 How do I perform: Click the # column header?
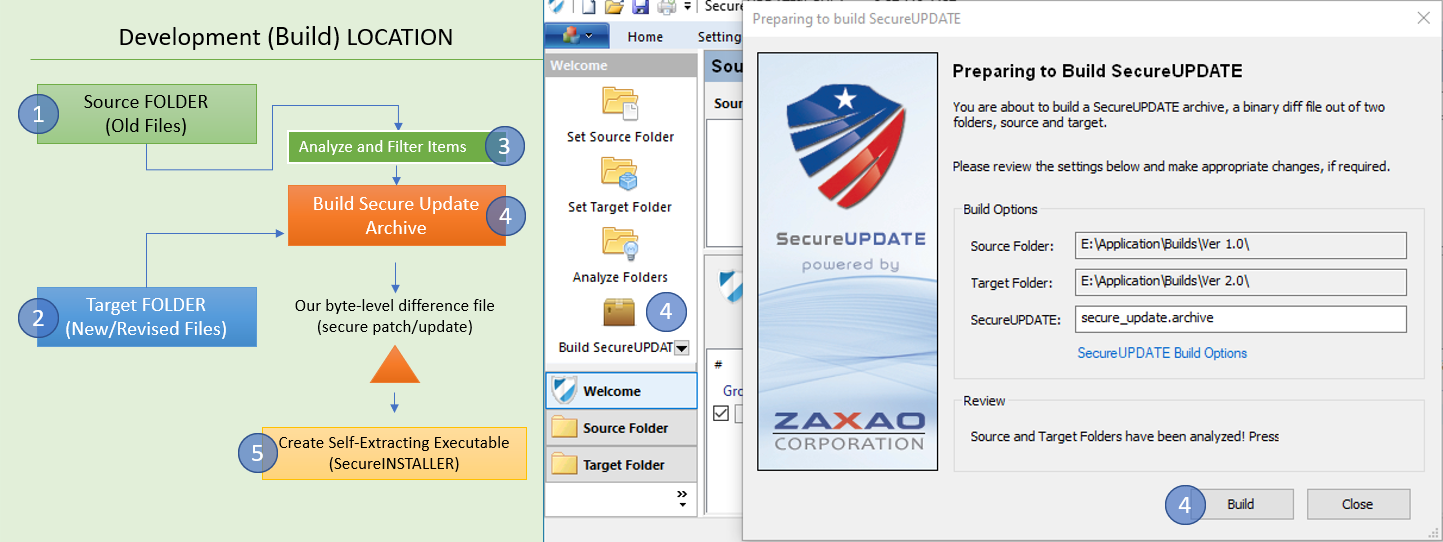click(719, 365)
